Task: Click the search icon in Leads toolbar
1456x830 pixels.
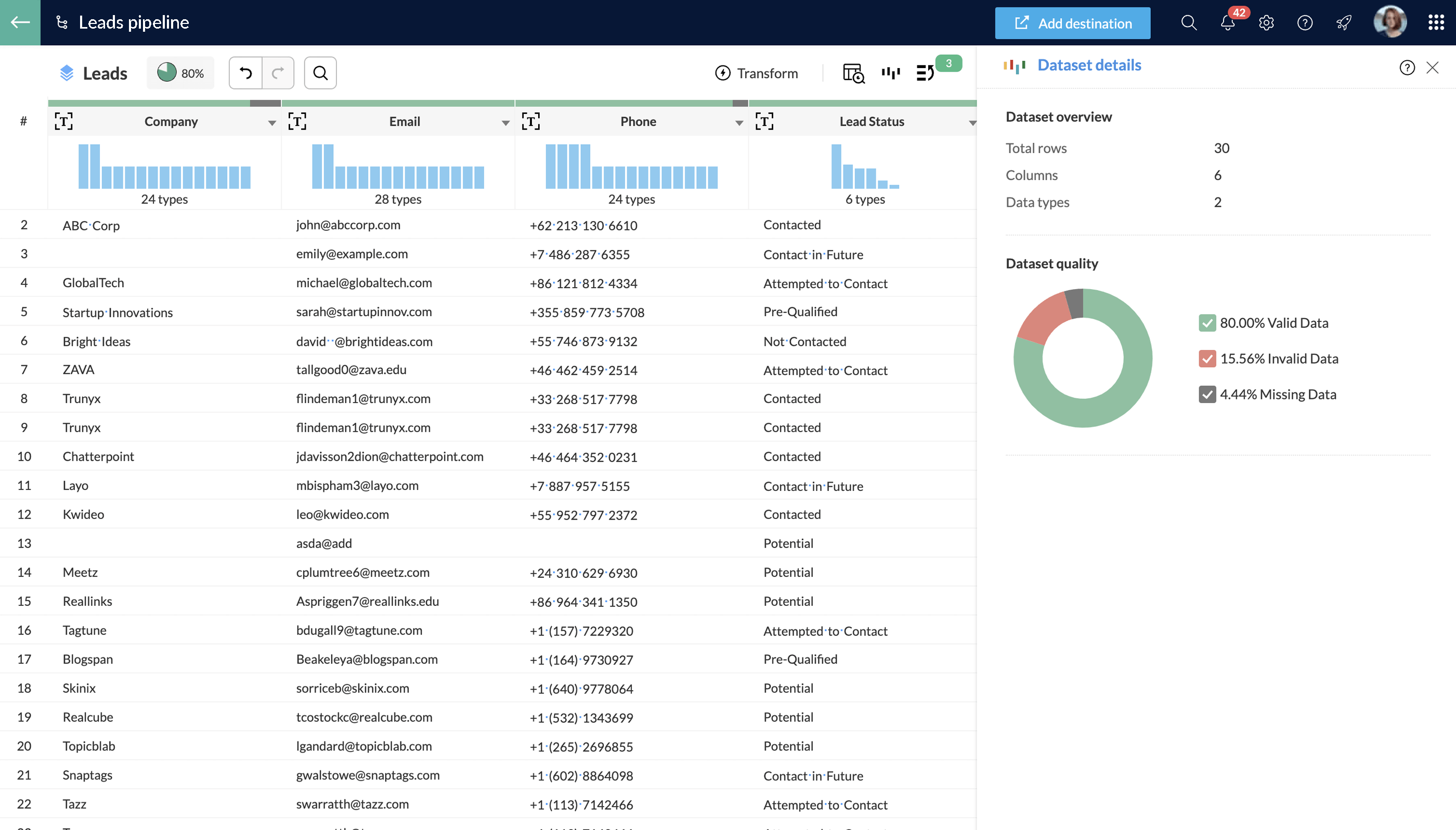Action: tap(320, 72)
